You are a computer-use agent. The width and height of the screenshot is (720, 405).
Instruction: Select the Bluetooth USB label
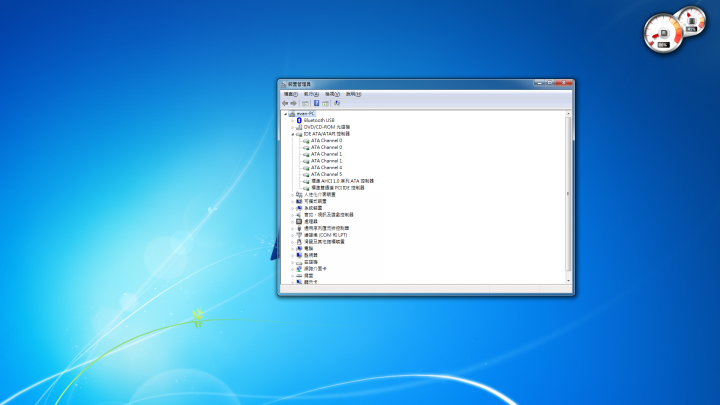[x=319, y=120]
